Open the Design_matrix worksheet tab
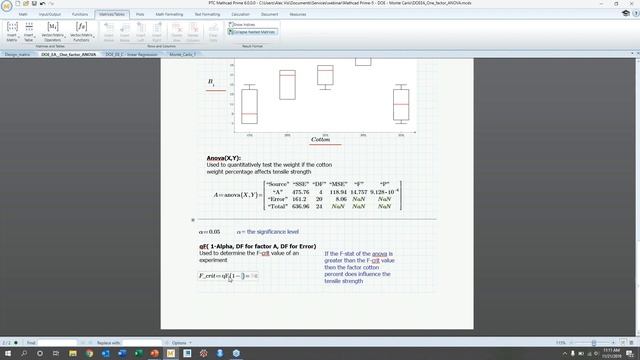Image resolution: width=640 pixels, height=360 pixels. [18, 54]
